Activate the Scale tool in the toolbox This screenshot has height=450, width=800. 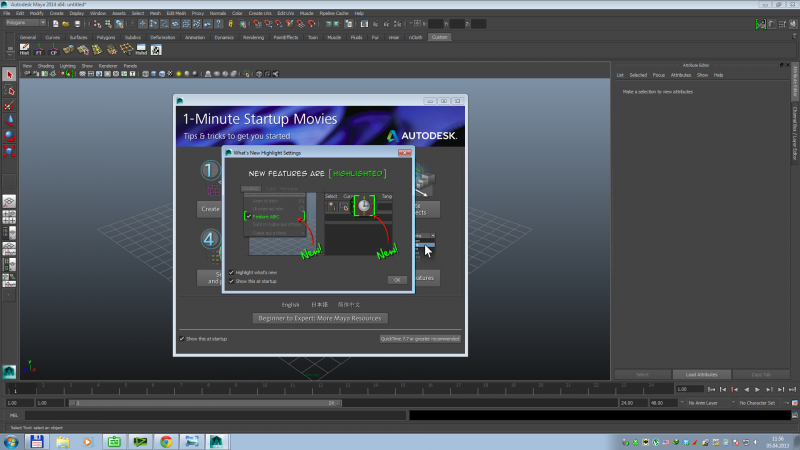tap(9, 150)
